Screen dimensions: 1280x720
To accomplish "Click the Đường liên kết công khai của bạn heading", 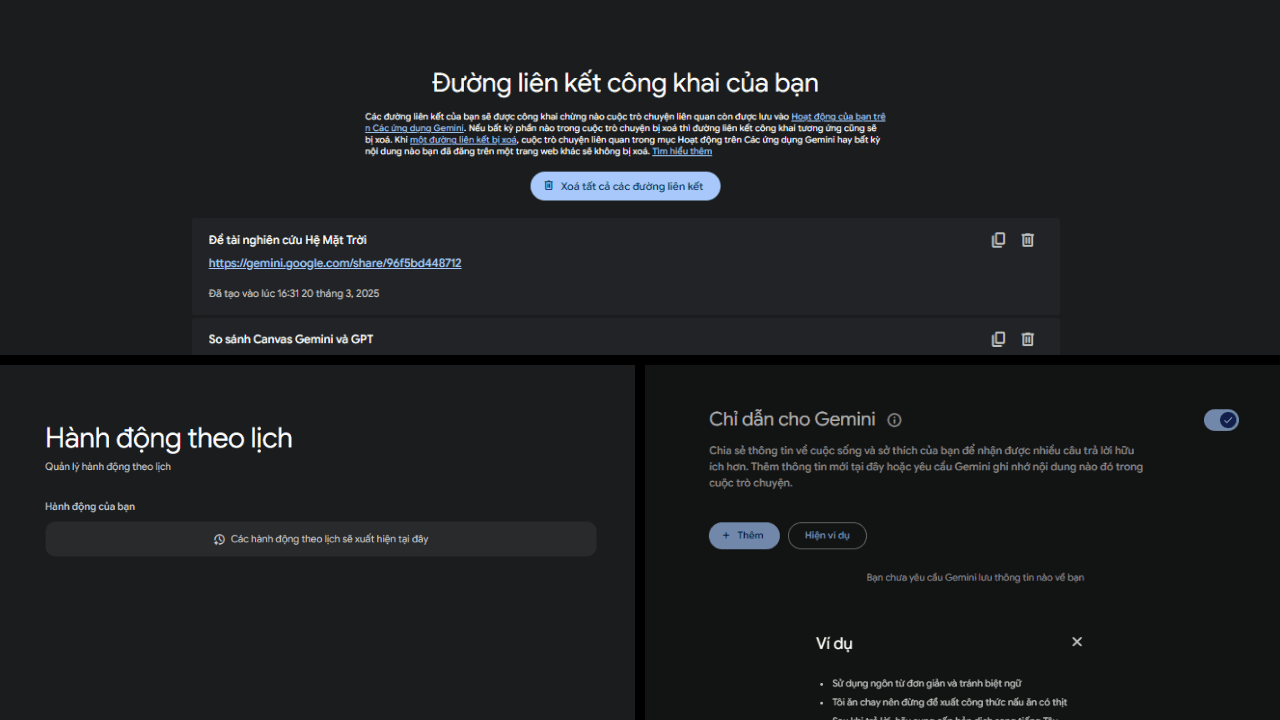I will pyautogui.click(x=625, y=82).
